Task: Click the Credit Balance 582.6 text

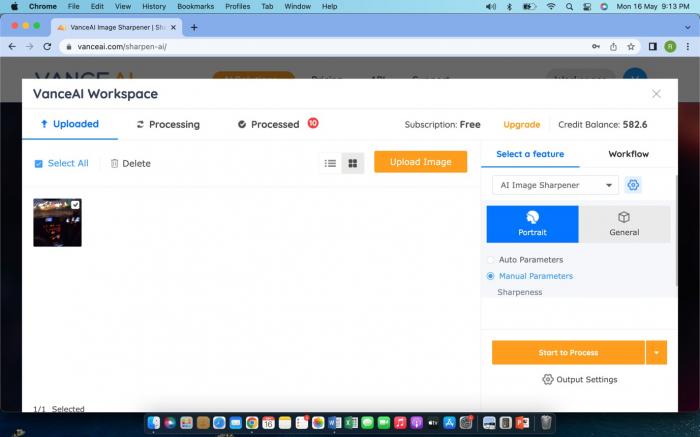Action: coord(603,125)
